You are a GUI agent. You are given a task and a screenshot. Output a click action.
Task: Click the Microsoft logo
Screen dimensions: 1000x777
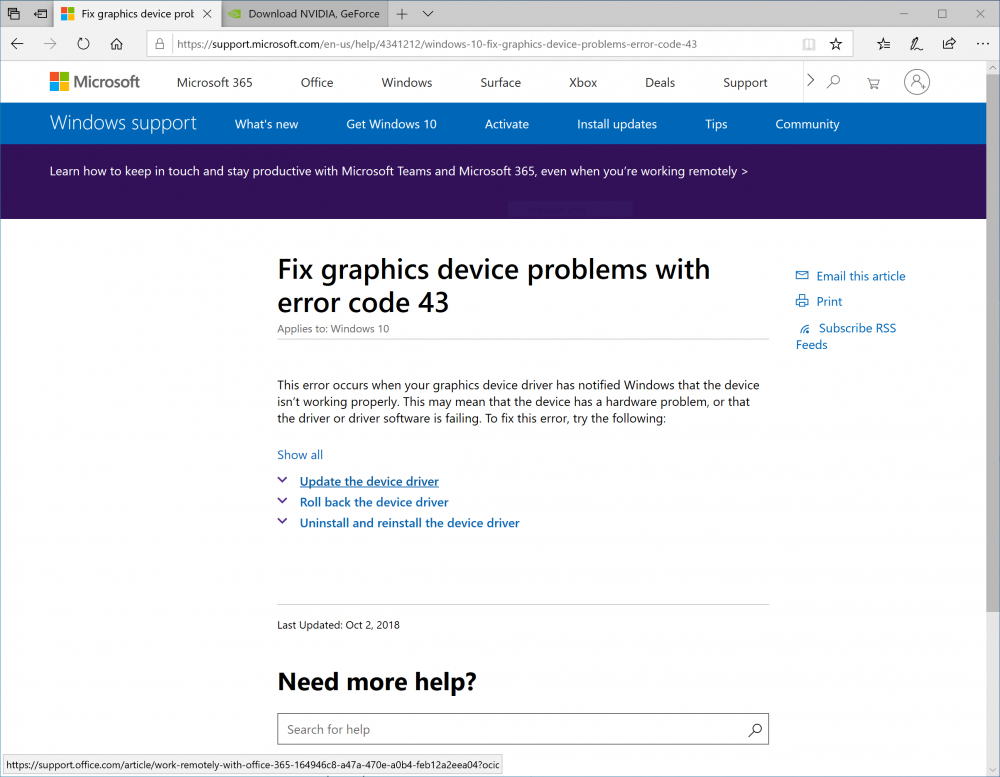click(94, 82)
